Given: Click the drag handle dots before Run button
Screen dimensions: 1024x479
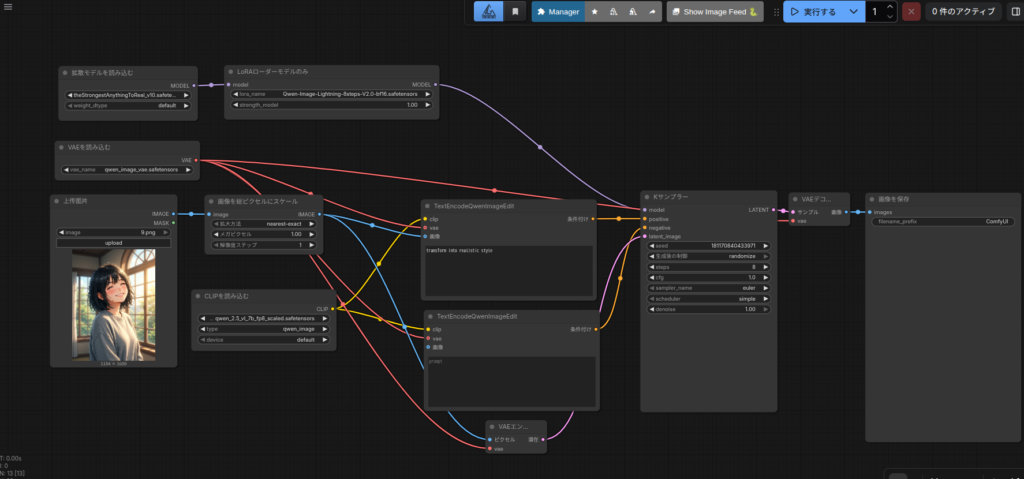Looking at the screenshot, I should click(x=776, y=12).
